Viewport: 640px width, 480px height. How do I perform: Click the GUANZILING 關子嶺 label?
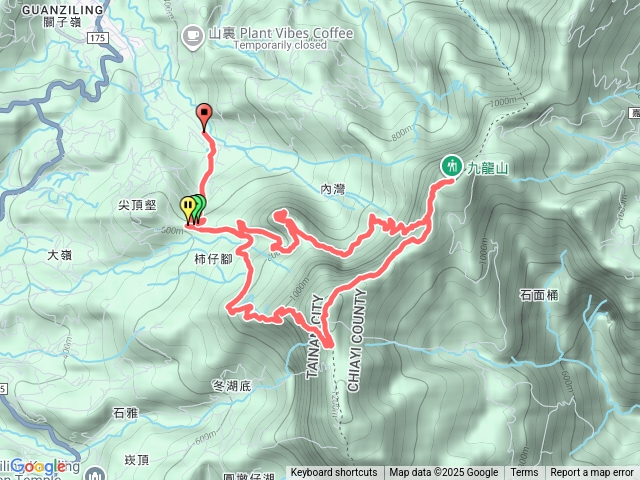coord(62,15)
